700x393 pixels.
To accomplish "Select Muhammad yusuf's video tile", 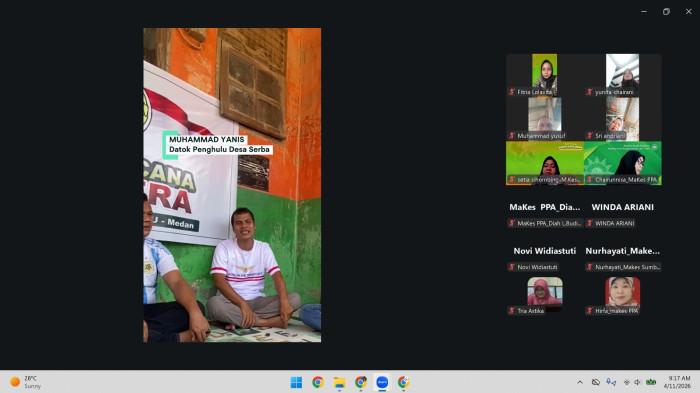I will coord(545,119).
